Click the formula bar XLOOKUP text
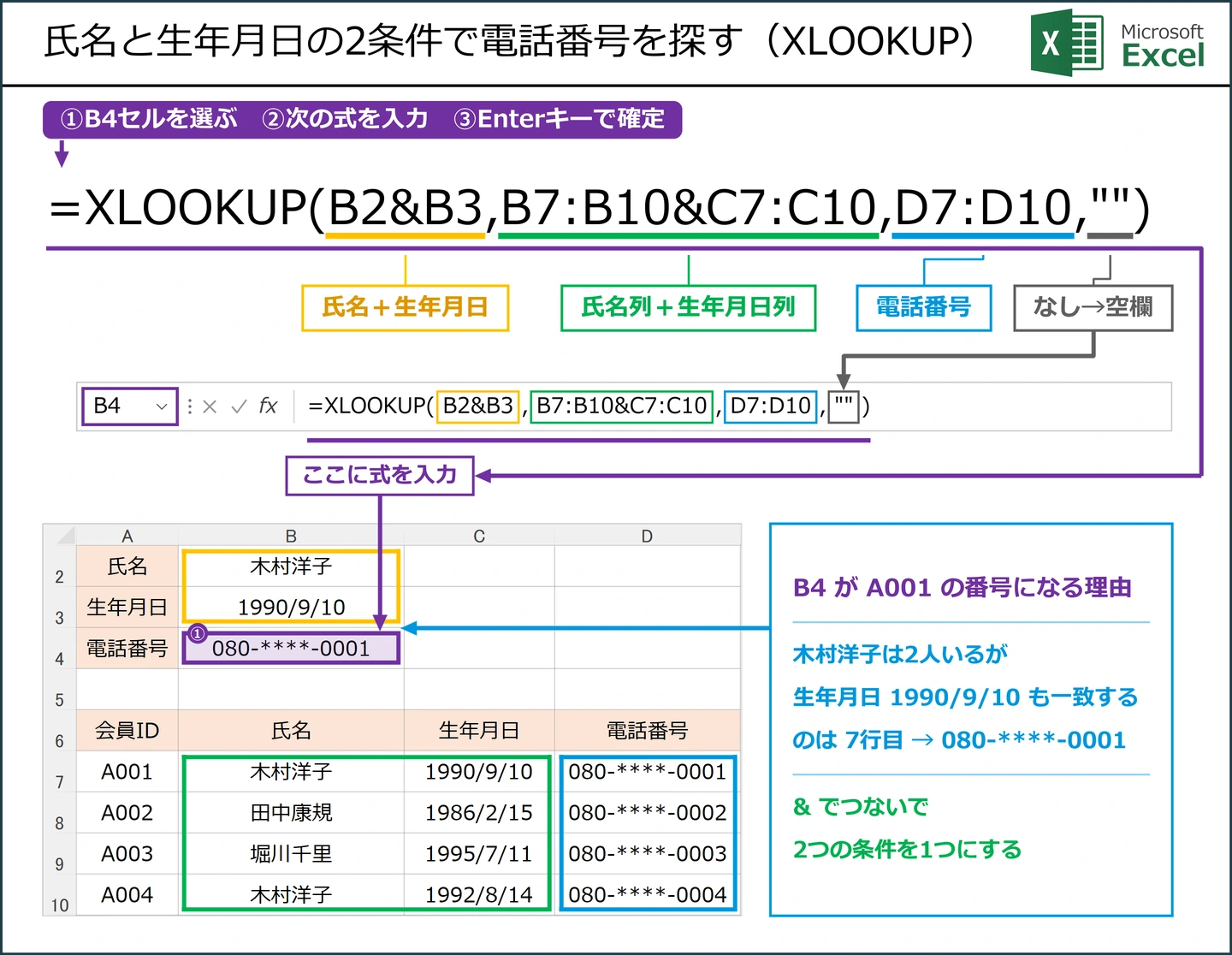This screenshot has width=1232, height=955. tap(589, 406)
